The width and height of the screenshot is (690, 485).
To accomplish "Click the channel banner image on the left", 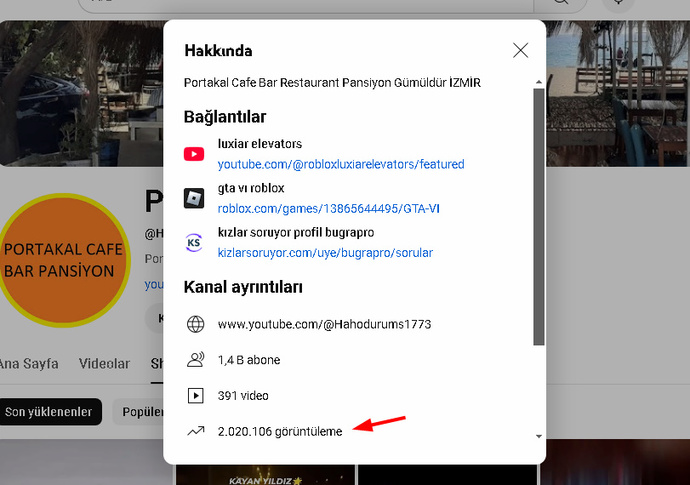I will (x=81, y=93).
